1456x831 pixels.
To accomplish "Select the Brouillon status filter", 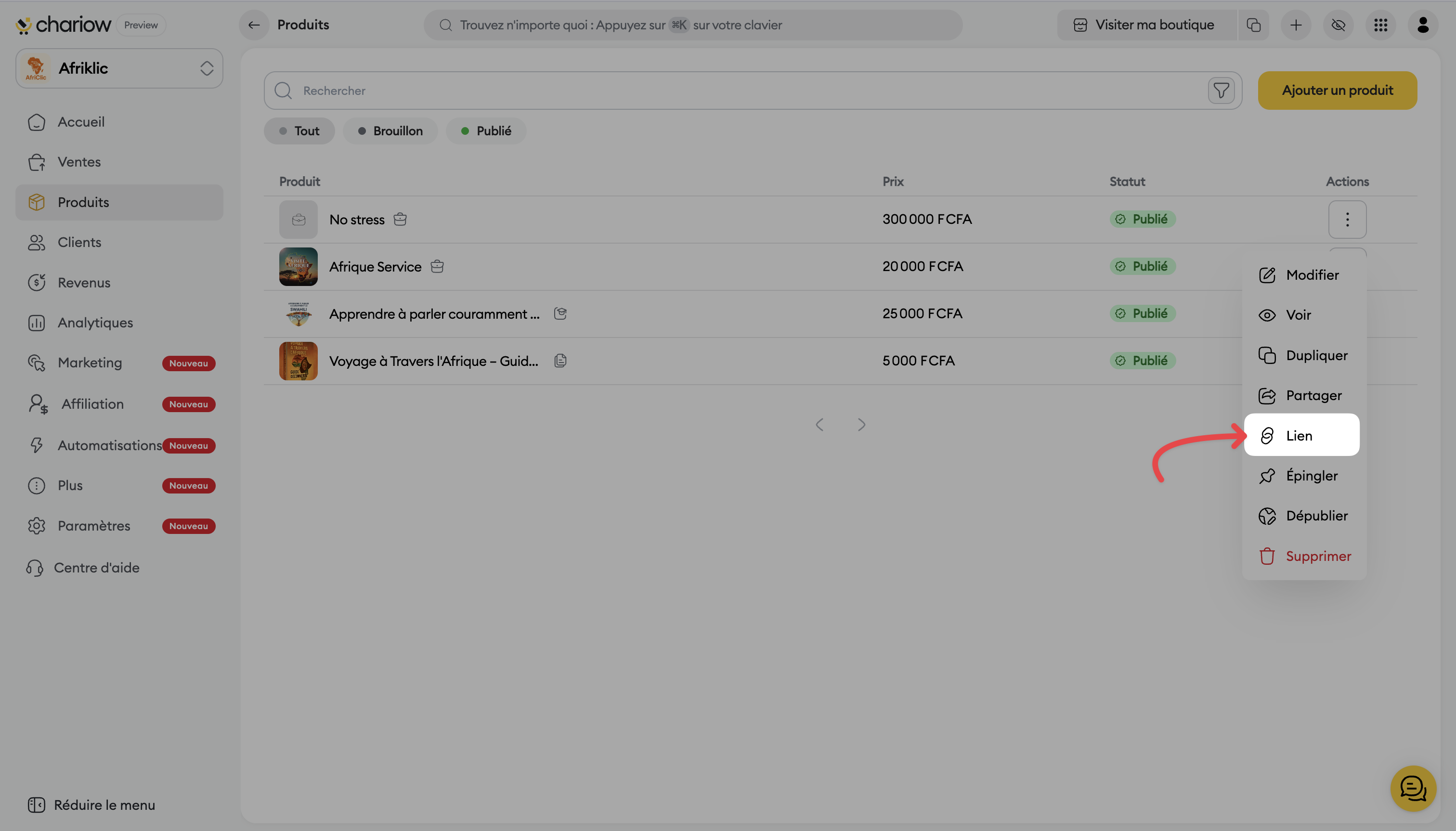I will click(390, 131).
